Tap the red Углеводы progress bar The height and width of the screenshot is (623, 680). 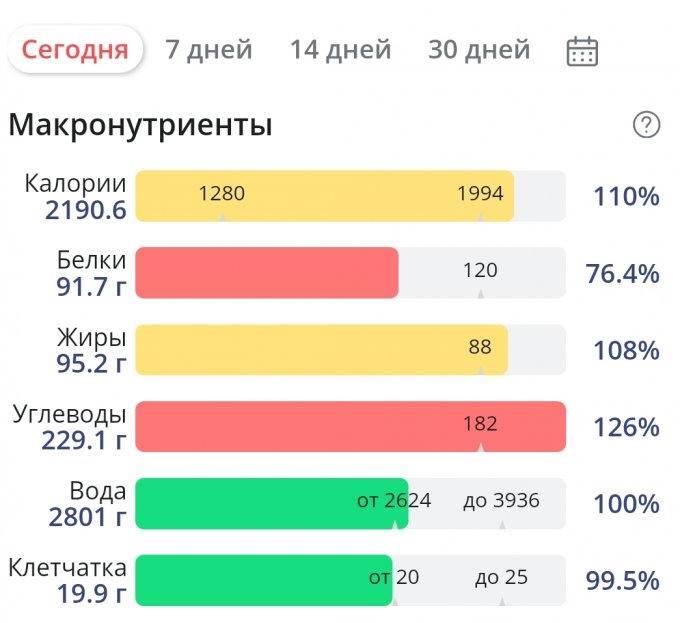pyautogui.click(x=350, y=426)
